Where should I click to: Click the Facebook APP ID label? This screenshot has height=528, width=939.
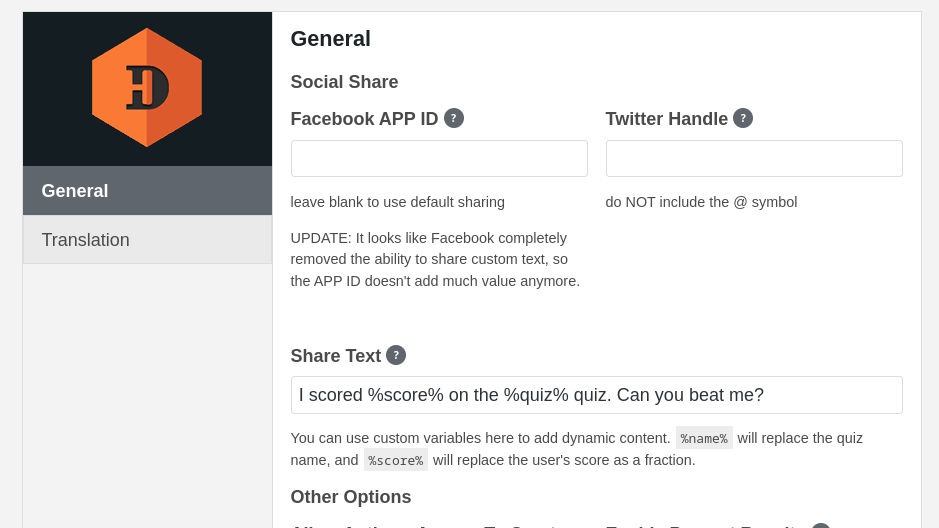(x=364, y=119)
